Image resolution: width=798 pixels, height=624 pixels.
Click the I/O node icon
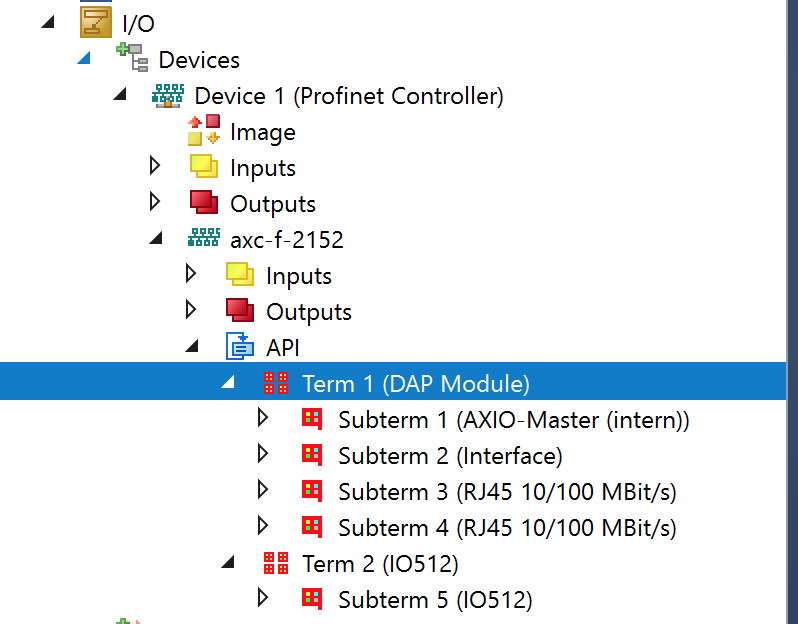coord(96,22)
